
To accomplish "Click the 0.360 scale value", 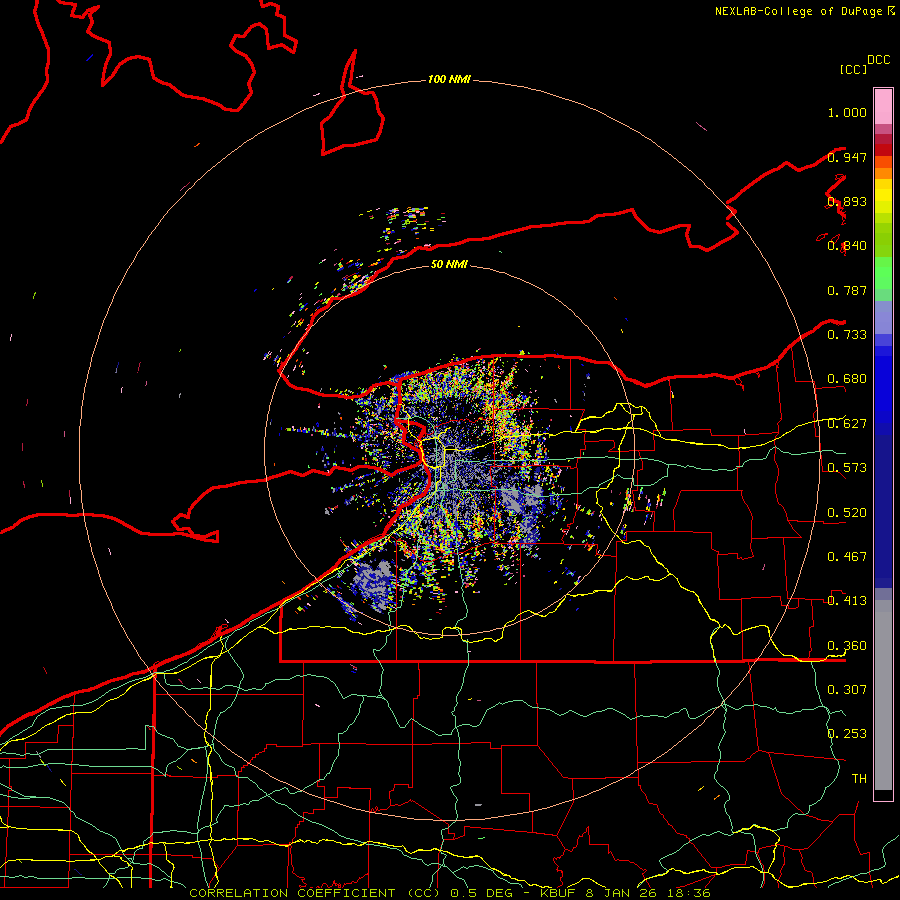I will tap(847, 646).
